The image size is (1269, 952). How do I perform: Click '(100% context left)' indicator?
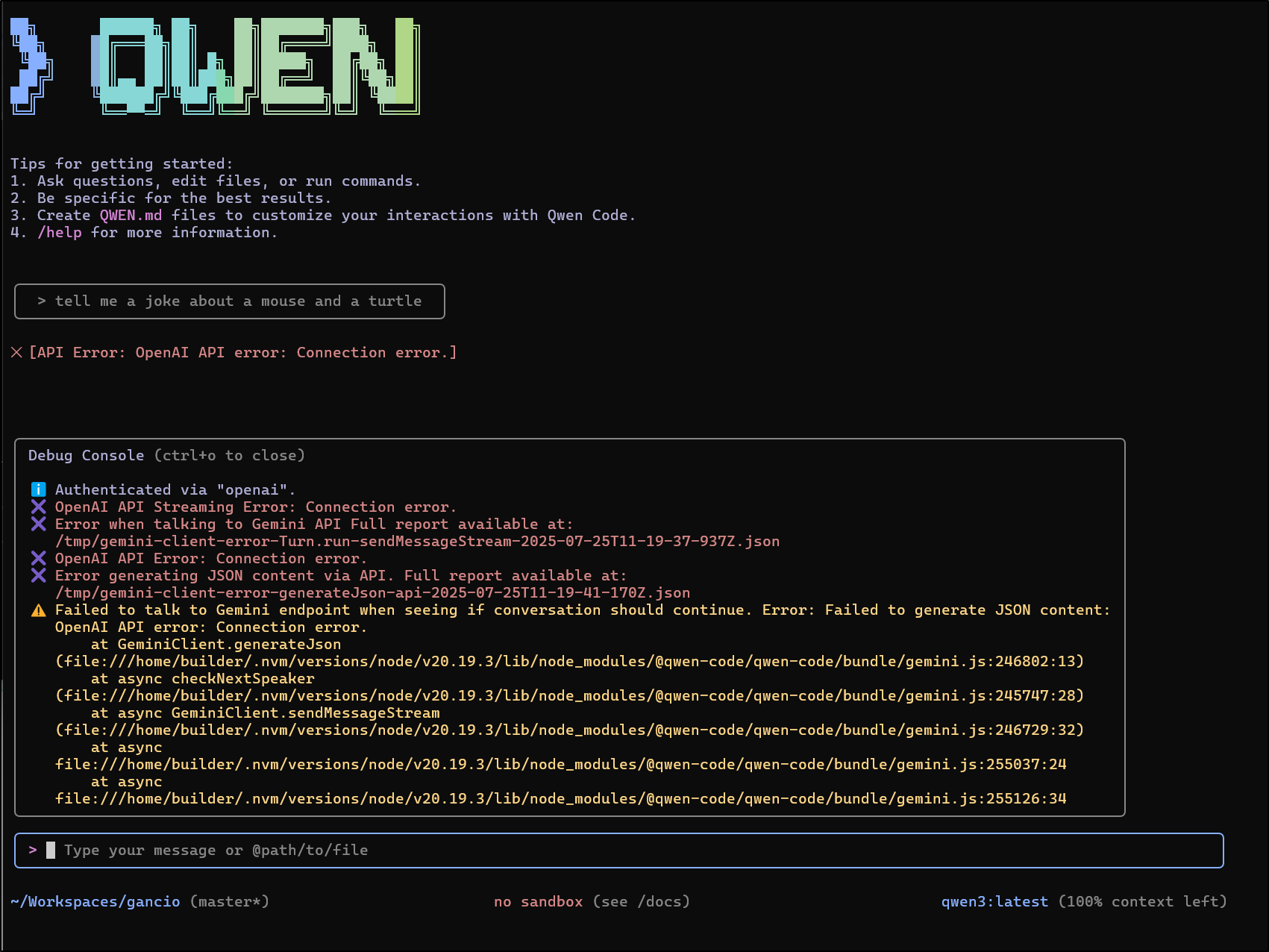(1143, 901)
